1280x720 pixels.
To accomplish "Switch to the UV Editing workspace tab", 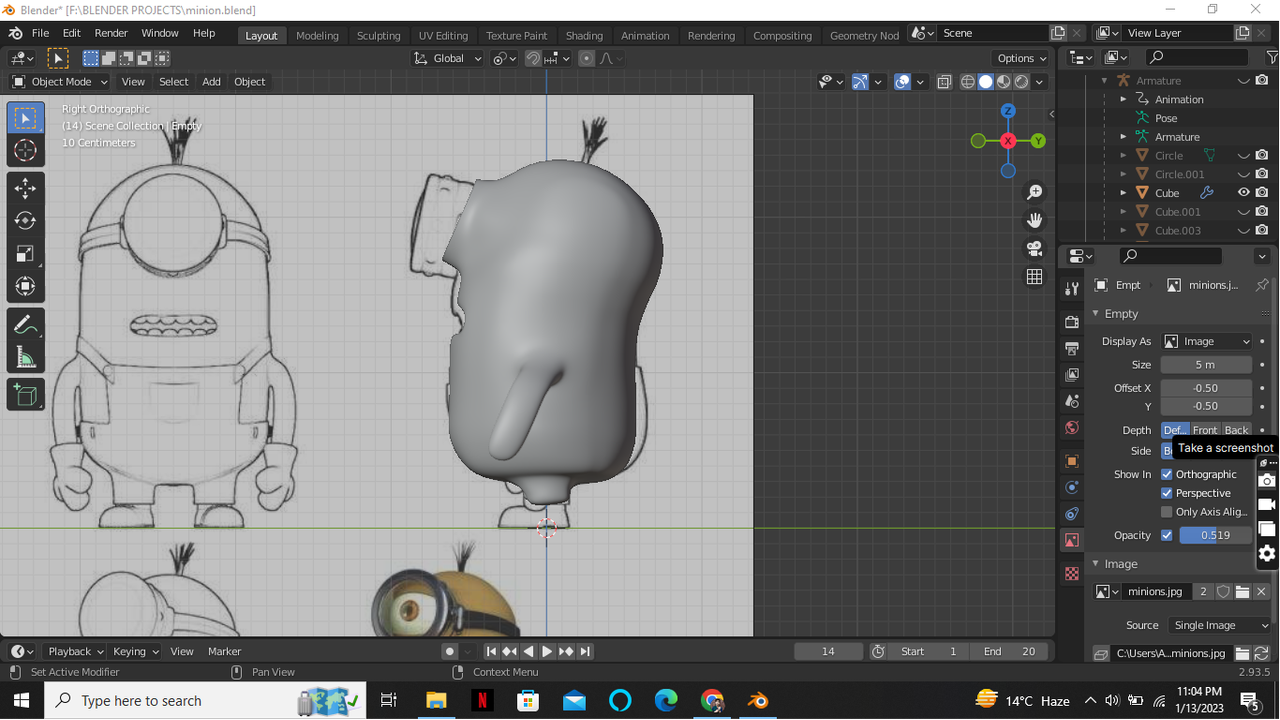I will tap(443, 35).
